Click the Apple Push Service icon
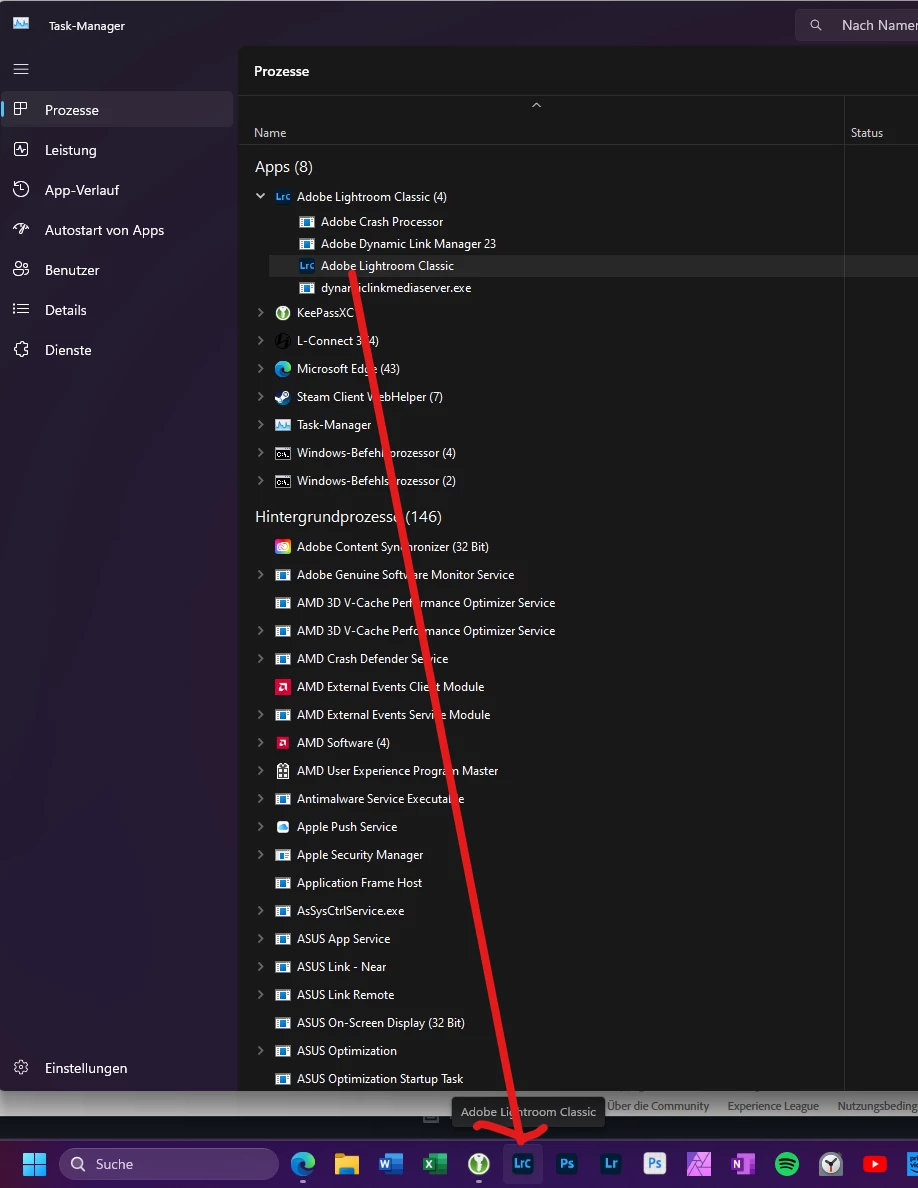918x1188 pixels. pyautogui.click(x=283, y=827)
